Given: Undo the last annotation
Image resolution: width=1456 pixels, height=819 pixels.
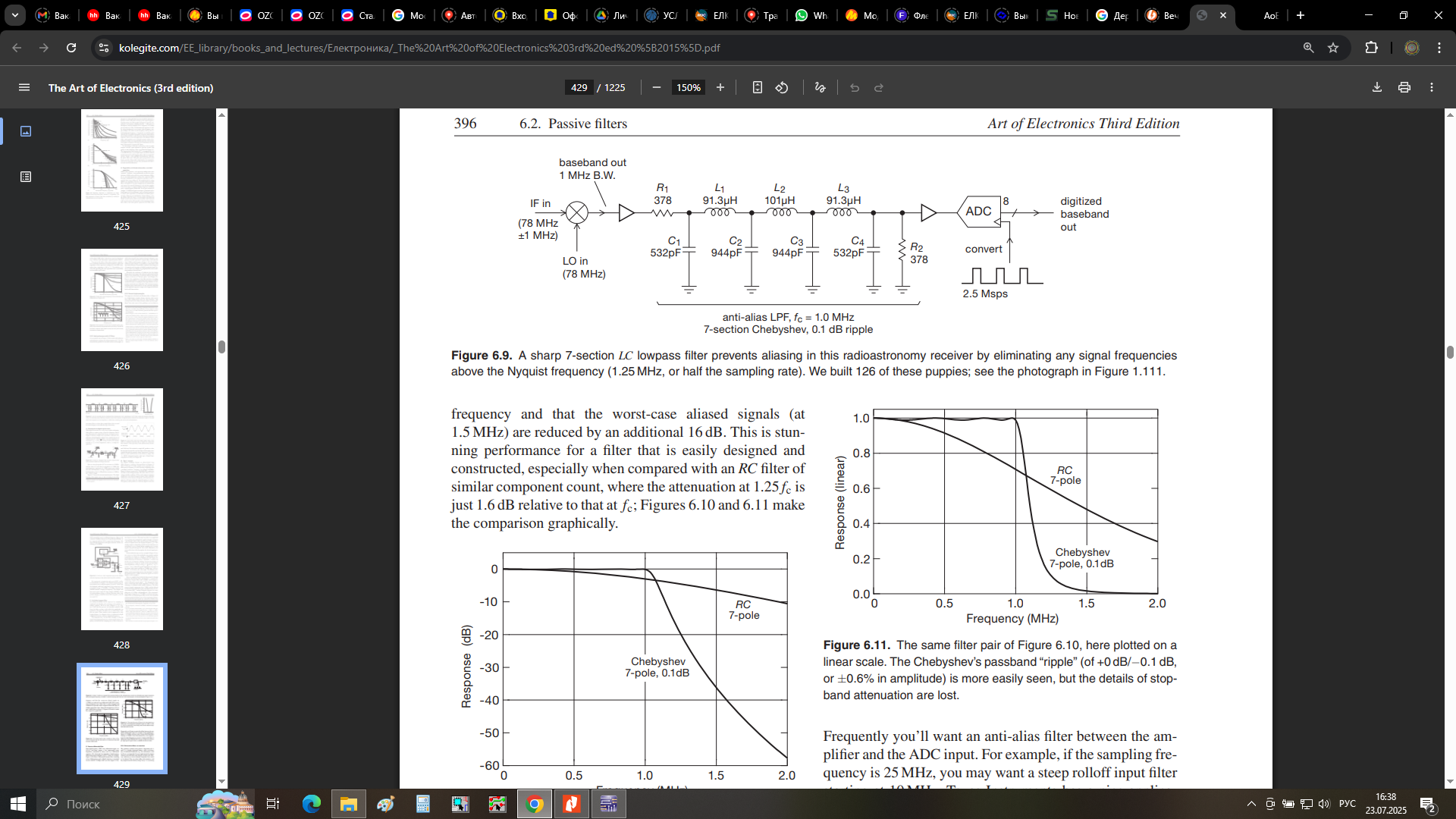Looking at the screenshot, I should [x=855, y=88].
